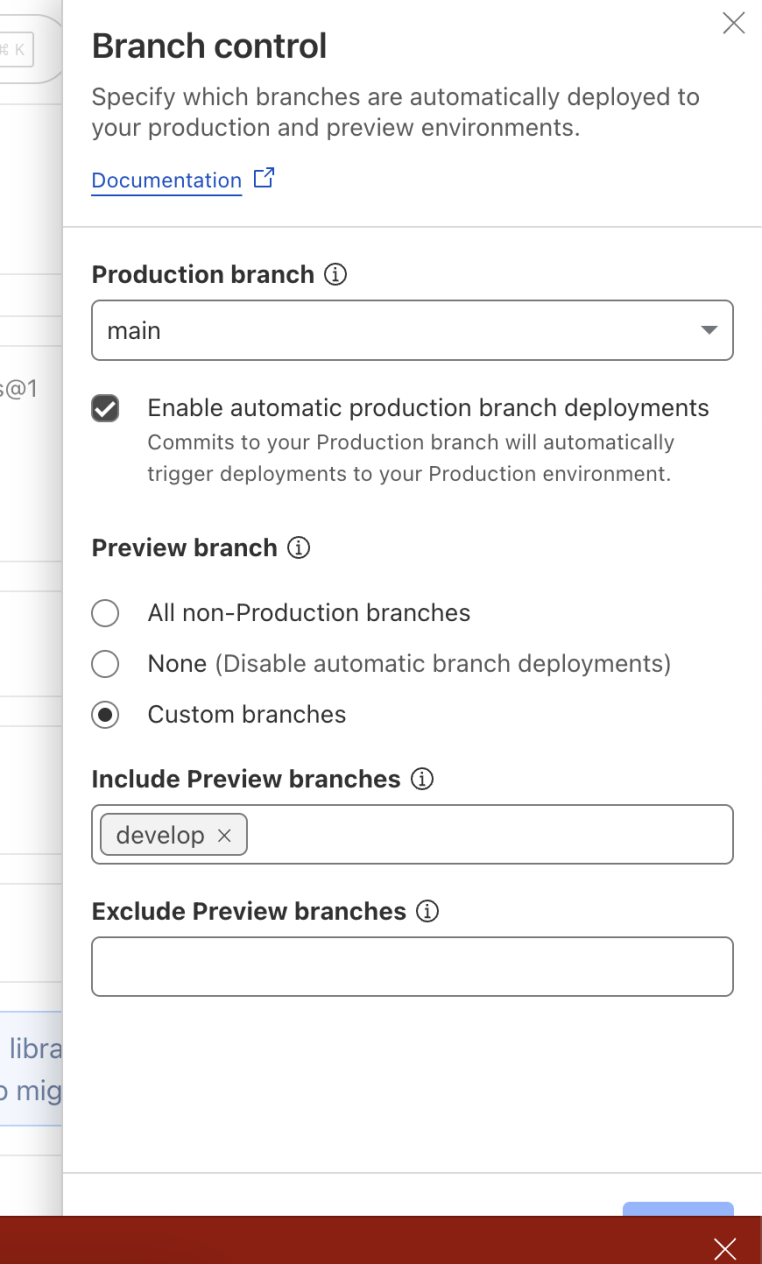This screenshot has height=1264, width=762.
Task: Select None to disable automatic branch deployments
Action: [x=105, y=664]
